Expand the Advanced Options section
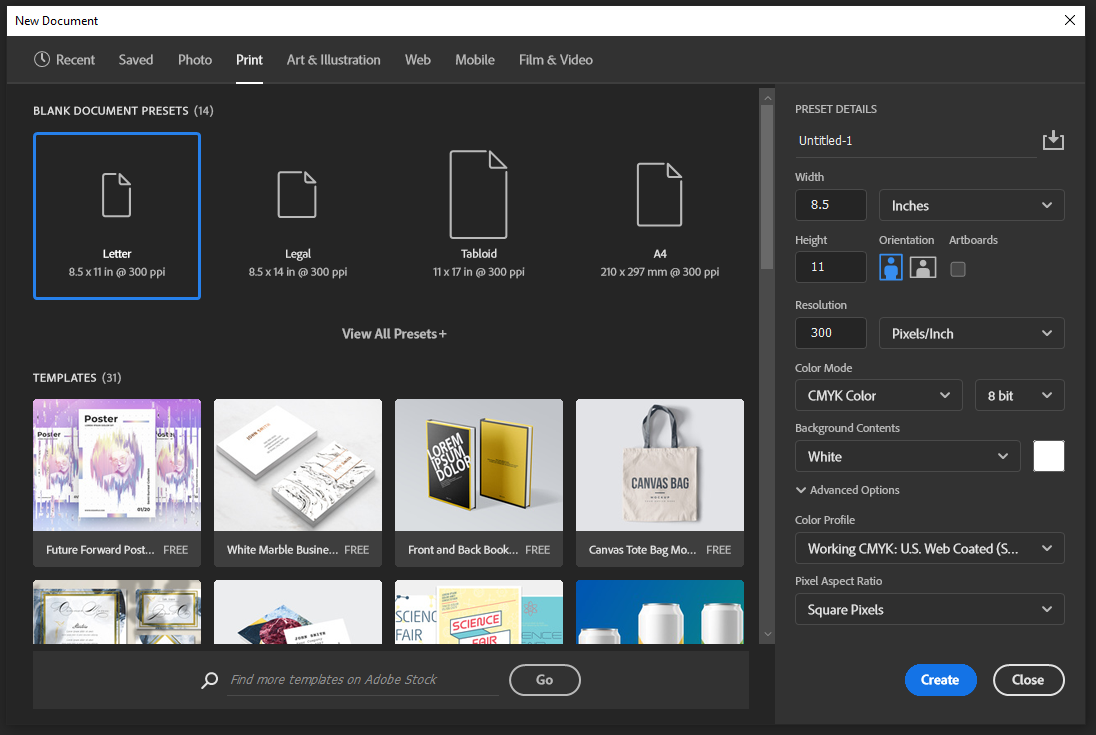 tap(848, 490)
